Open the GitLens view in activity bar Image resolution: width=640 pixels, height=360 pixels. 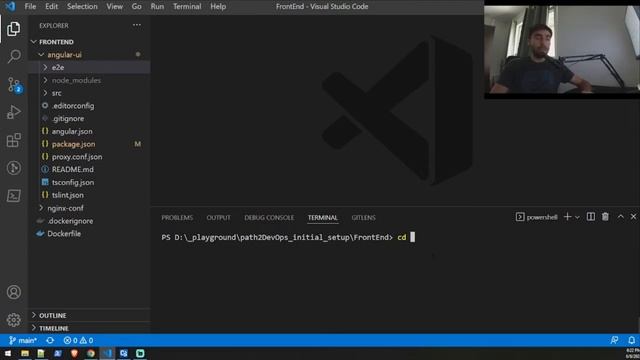(13, 168)
